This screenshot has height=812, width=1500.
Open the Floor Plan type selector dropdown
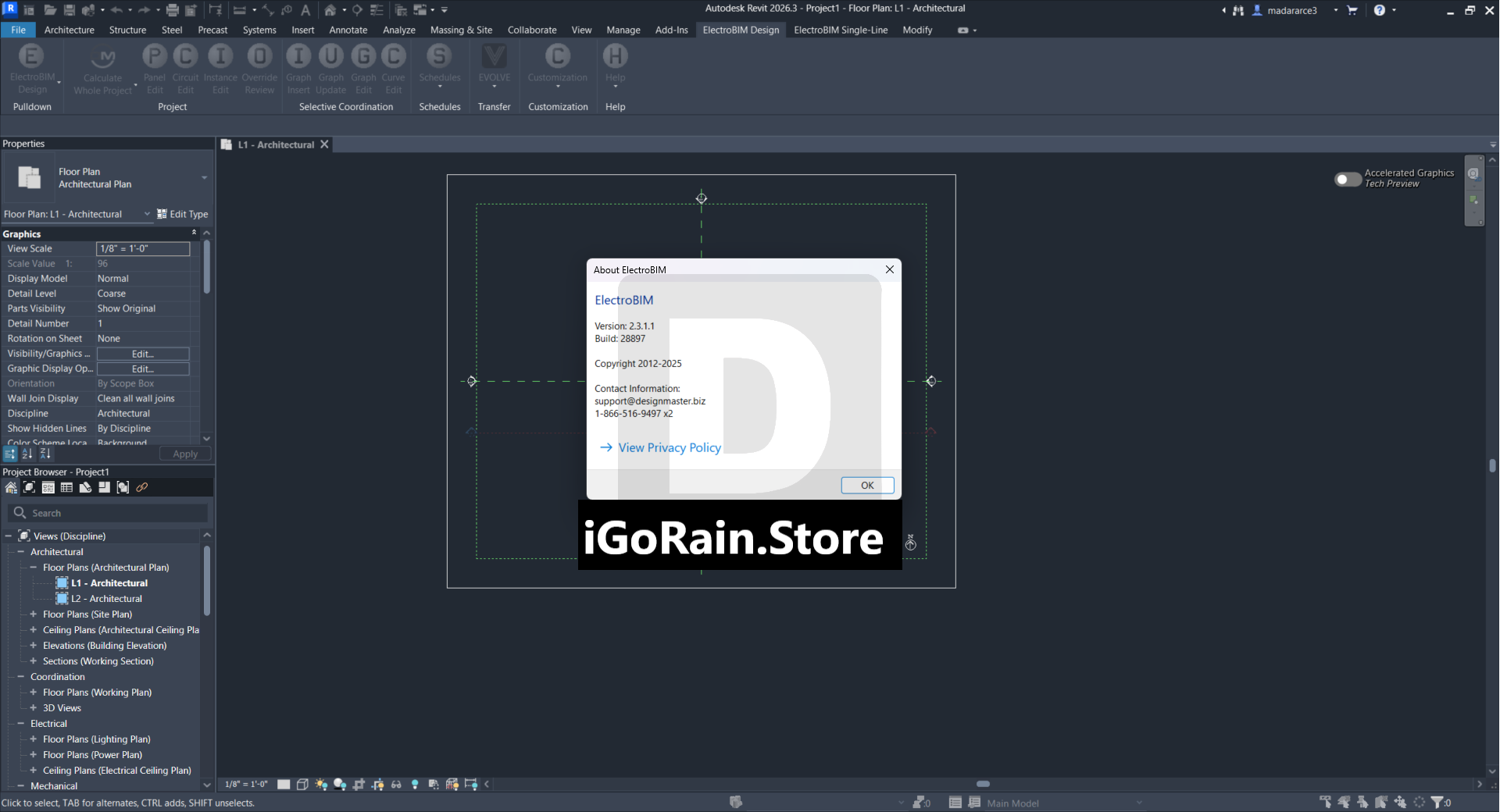(x=204, y=178)
